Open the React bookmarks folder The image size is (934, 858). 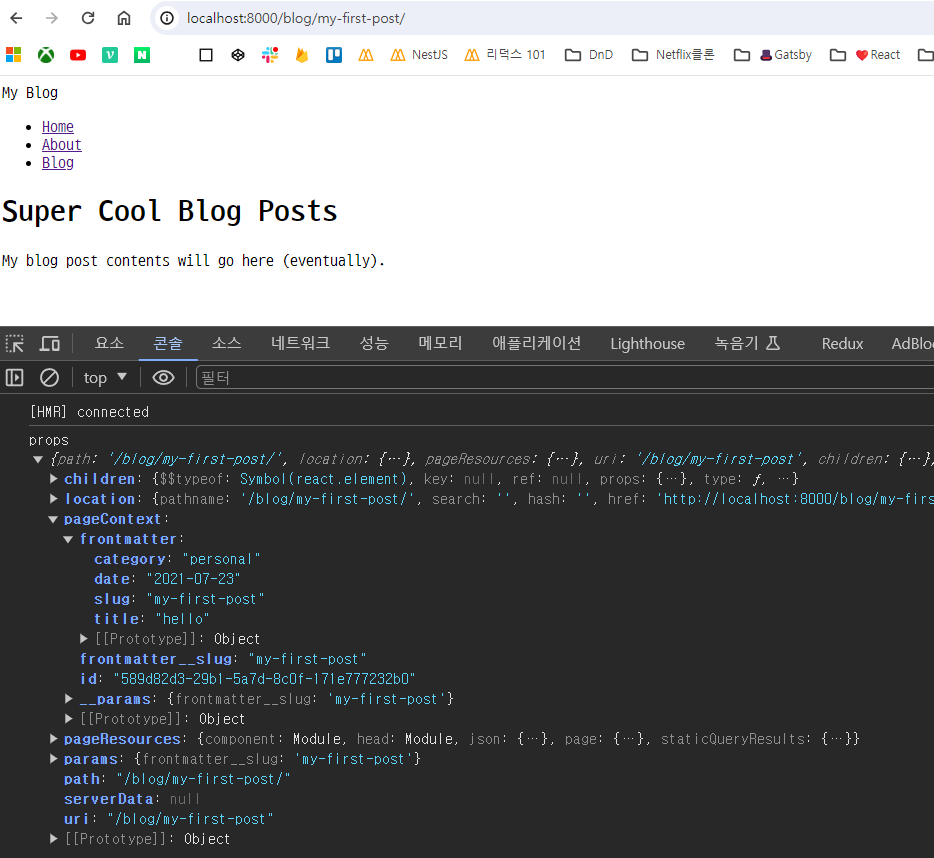(864, 55)
